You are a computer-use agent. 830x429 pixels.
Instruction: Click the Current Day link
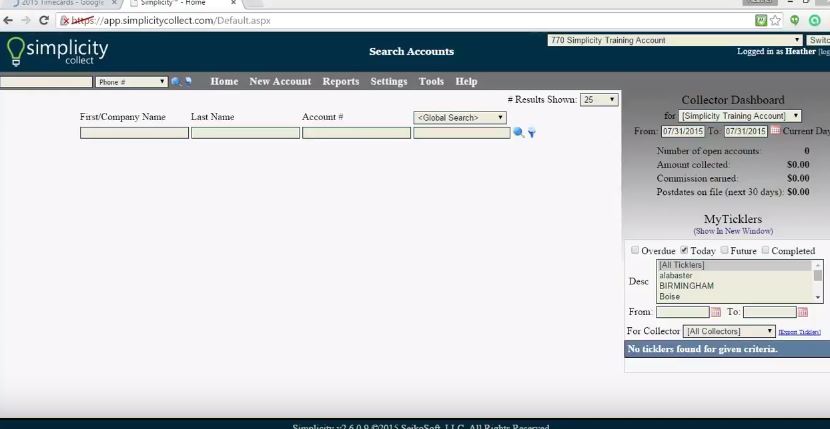tap(806, 131)
